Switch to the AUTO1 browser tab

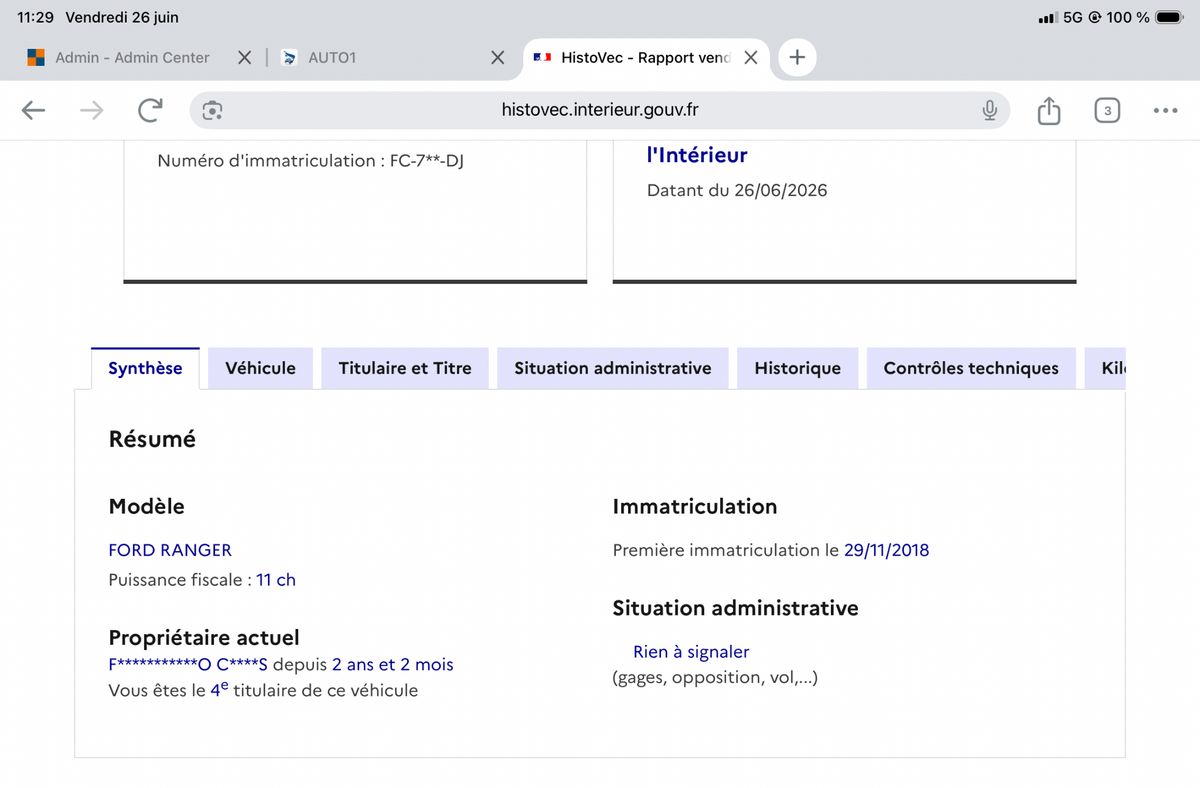point(381,57)
